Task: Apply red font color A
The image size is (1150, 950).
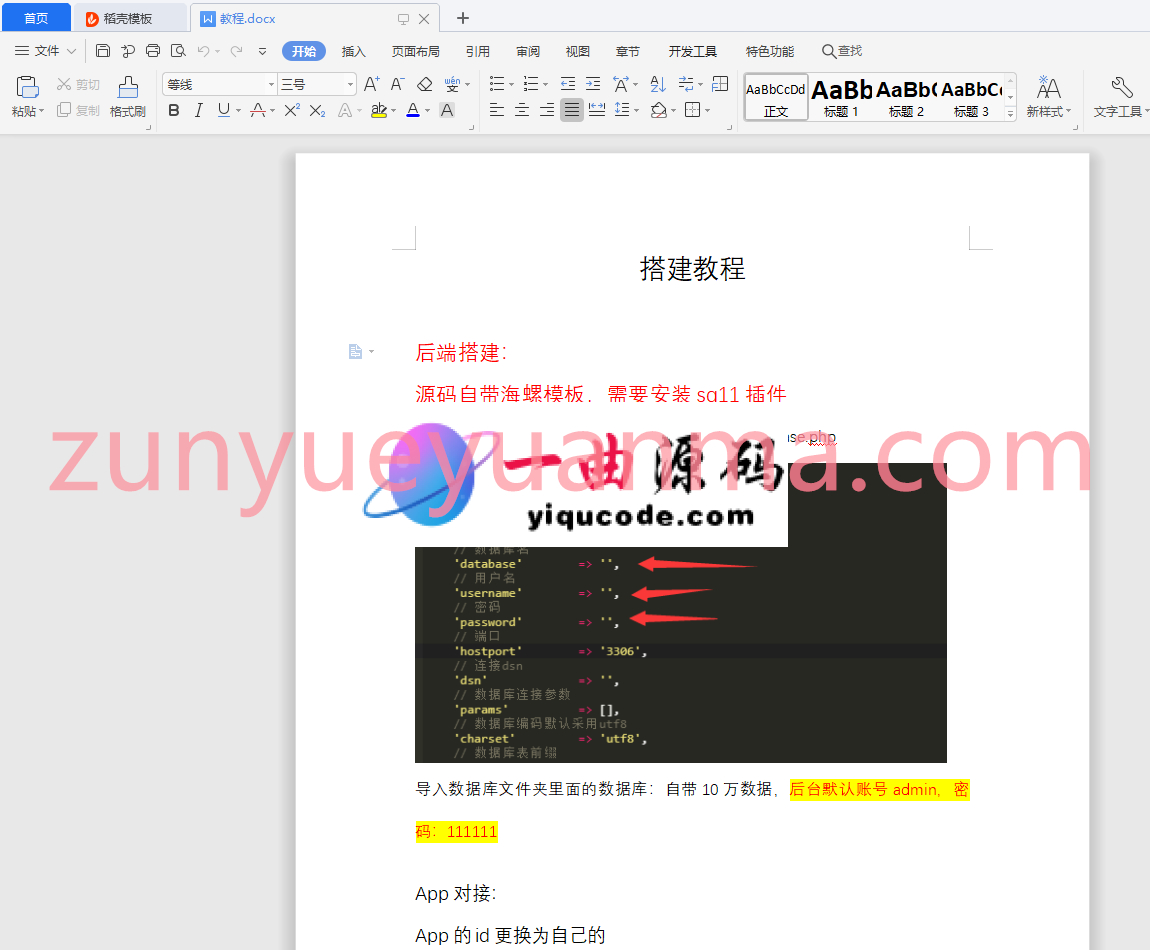Action: pos(413,111)
